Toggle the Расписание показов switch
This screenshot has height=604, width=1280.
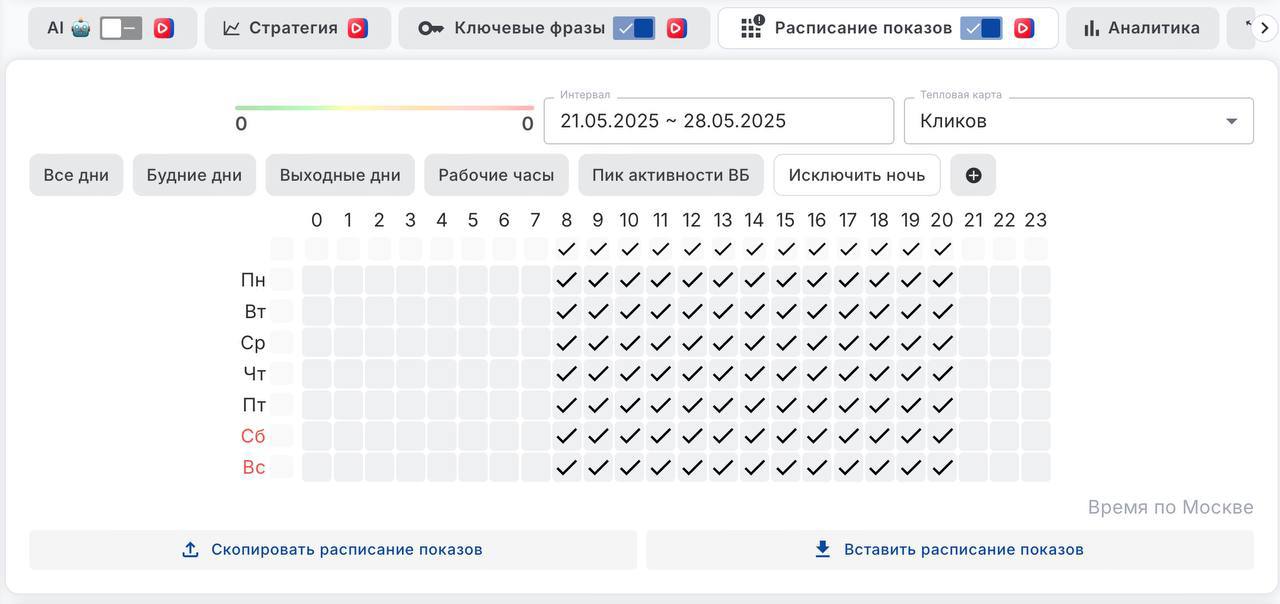[x=981, y=28]
